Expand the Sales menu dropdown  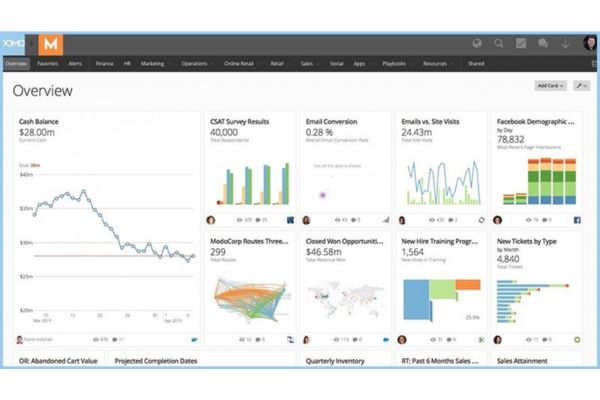(x=318, y=64)
